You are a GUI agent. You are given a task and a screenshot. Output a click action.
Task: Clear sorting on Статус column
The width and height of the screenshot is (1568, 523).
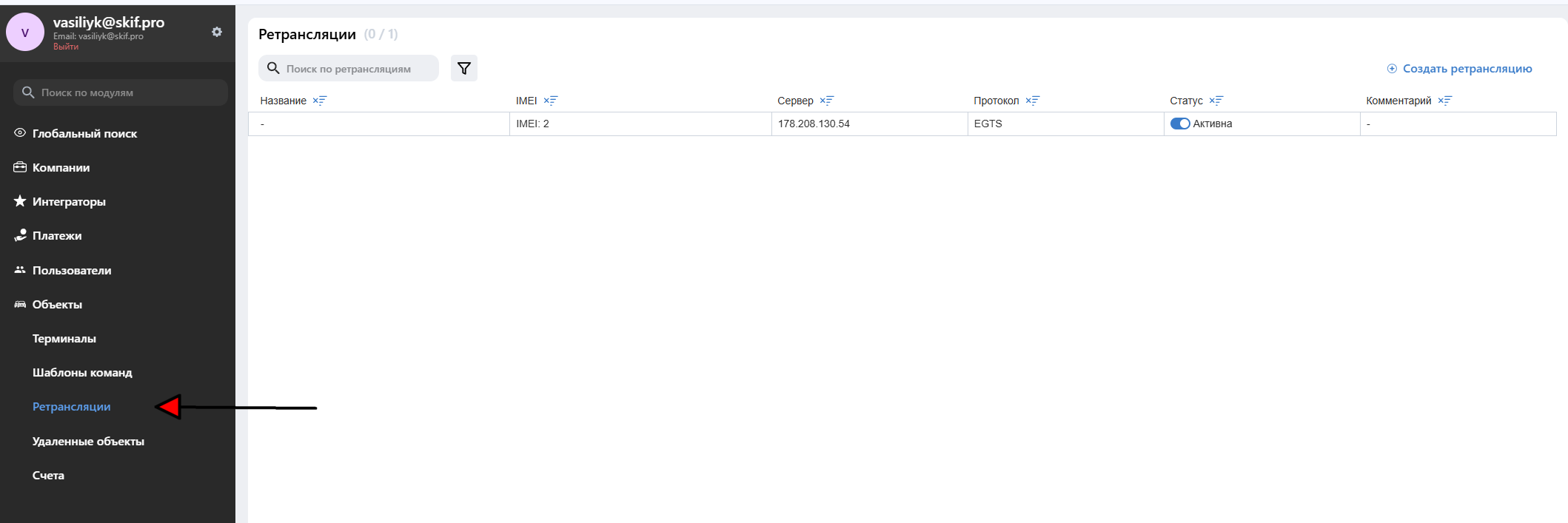pos(1216,101)
